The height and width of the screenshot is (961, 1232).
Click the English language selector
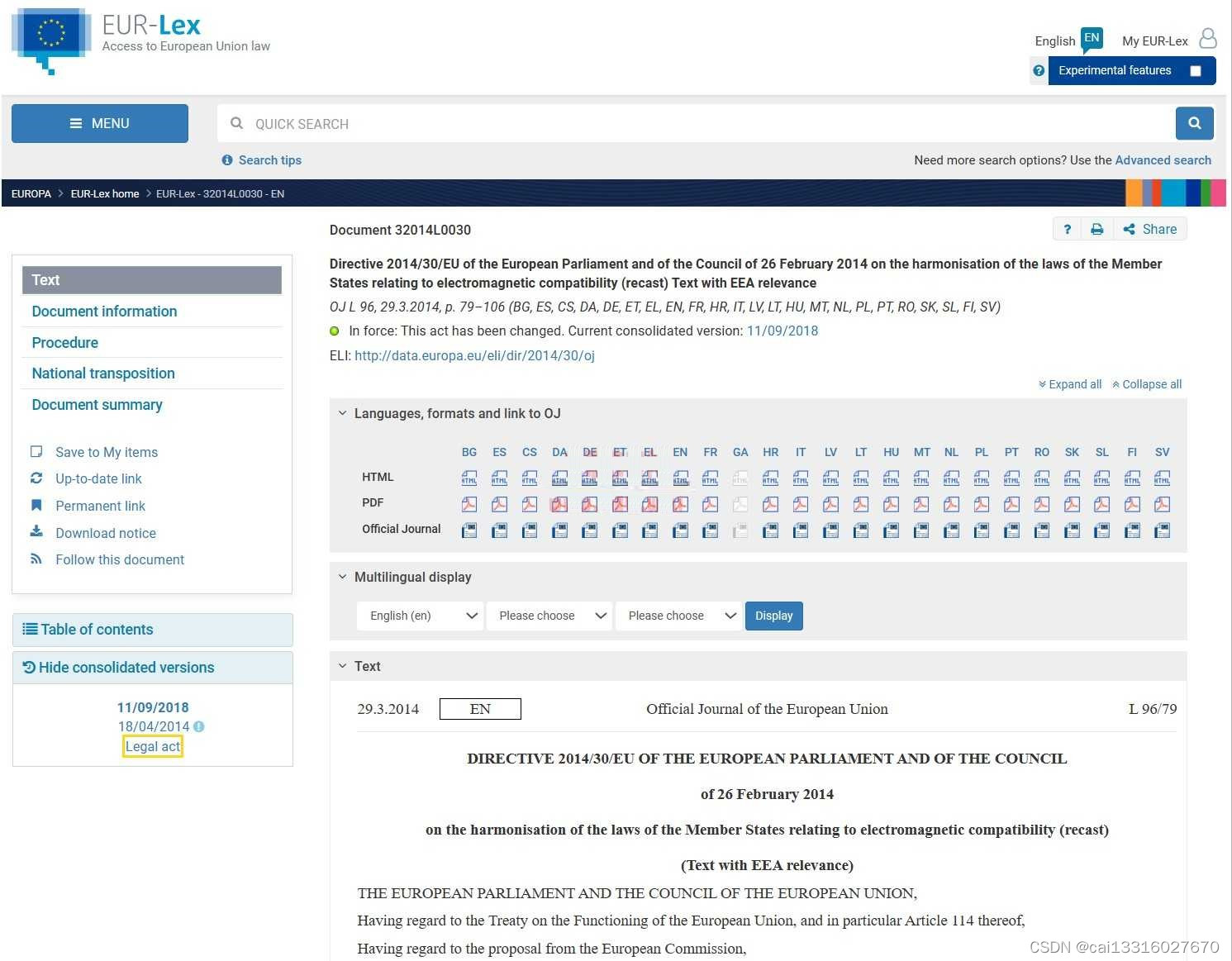(x=1055, y=40)
